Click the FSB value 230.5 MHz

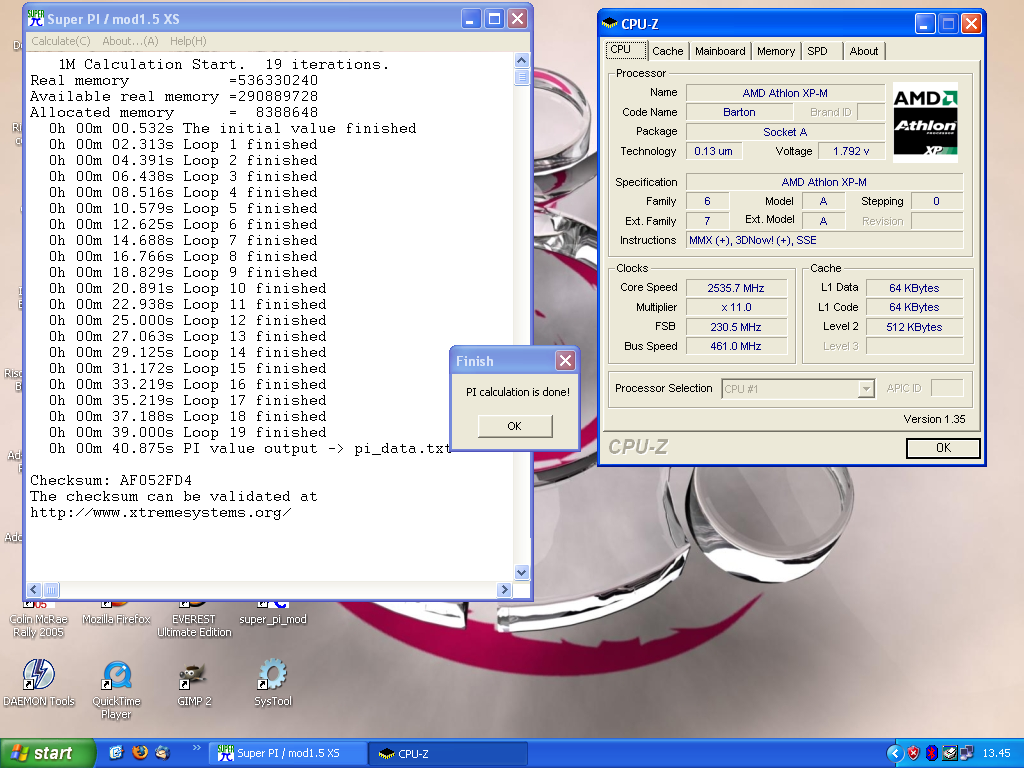[736, 327]
